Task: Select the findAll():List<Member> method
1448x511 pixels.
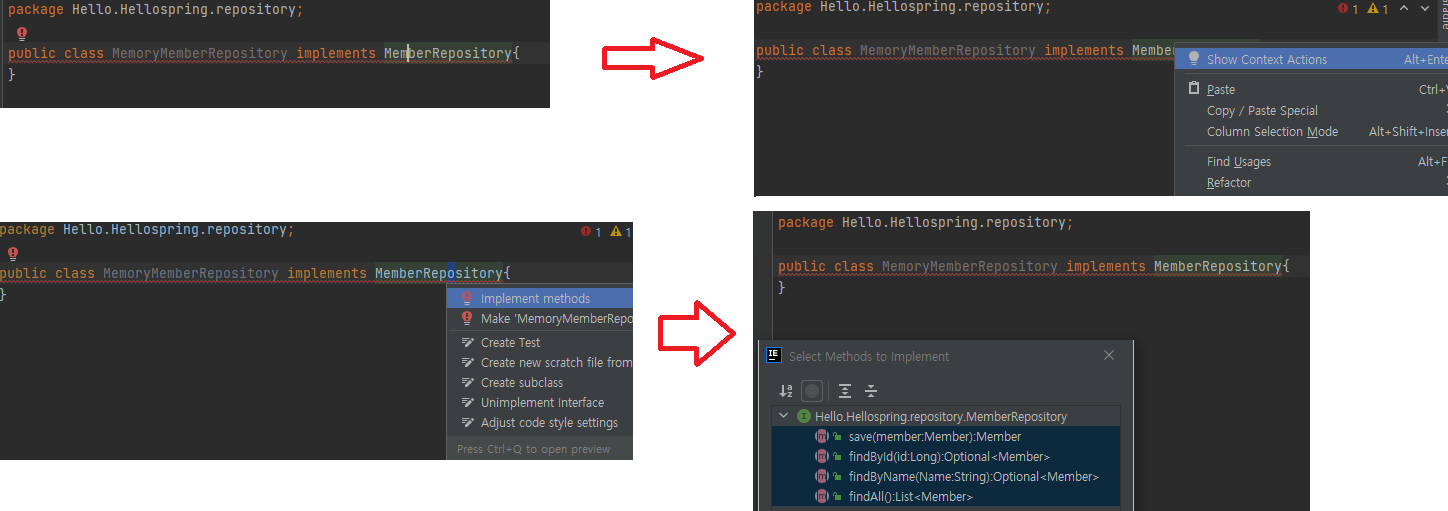Action: [946, 496]
